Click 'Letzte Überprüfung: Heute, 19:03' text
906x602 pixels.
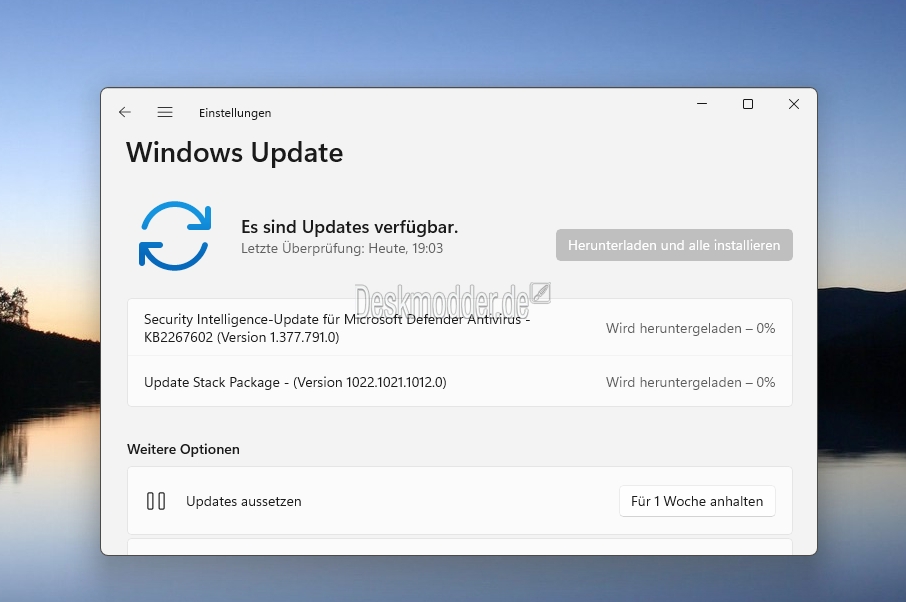pyautogui.click(x=342, y=248)
